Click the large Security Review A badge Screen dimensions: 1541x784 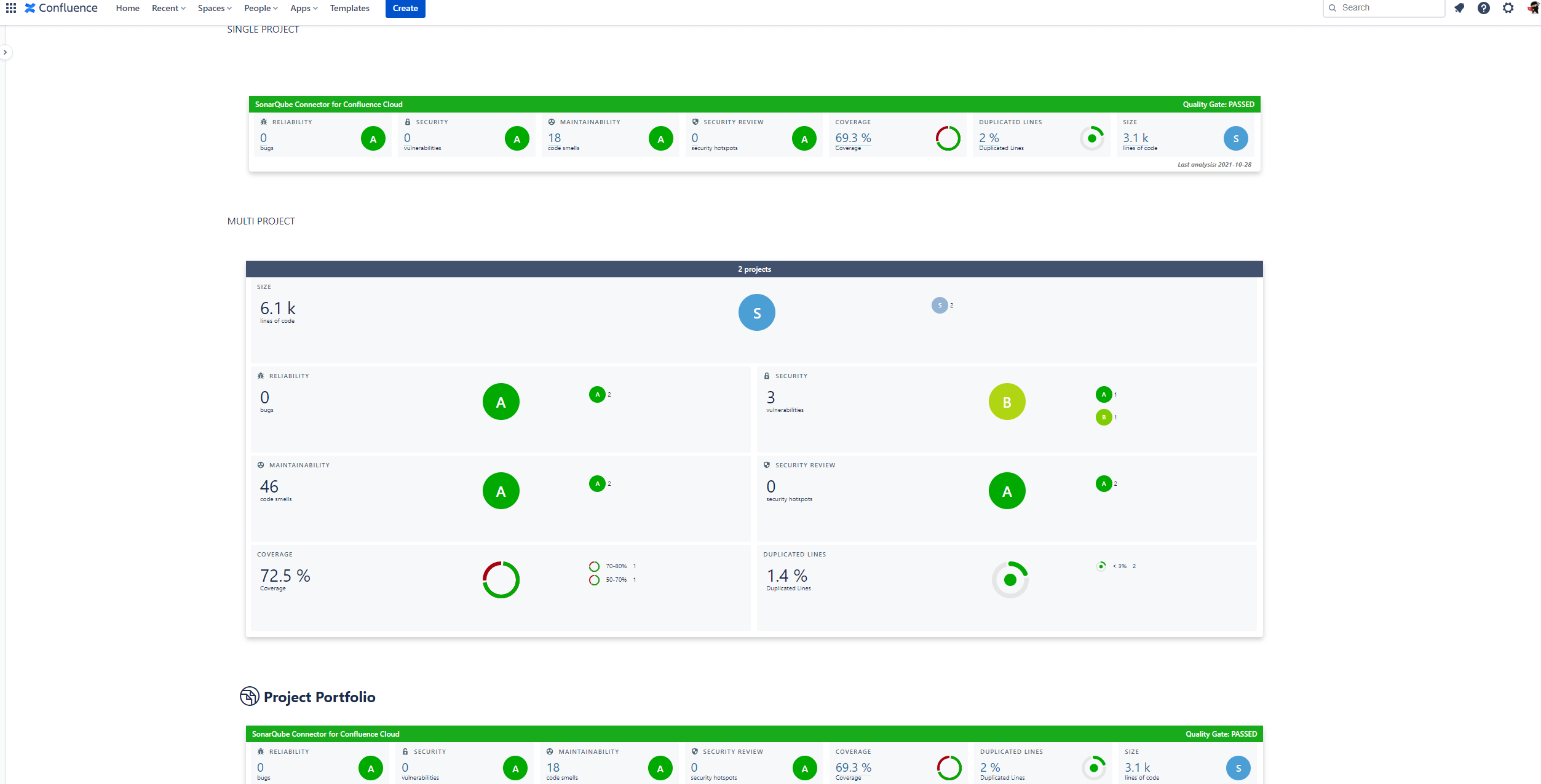[x=1007, y=491]
